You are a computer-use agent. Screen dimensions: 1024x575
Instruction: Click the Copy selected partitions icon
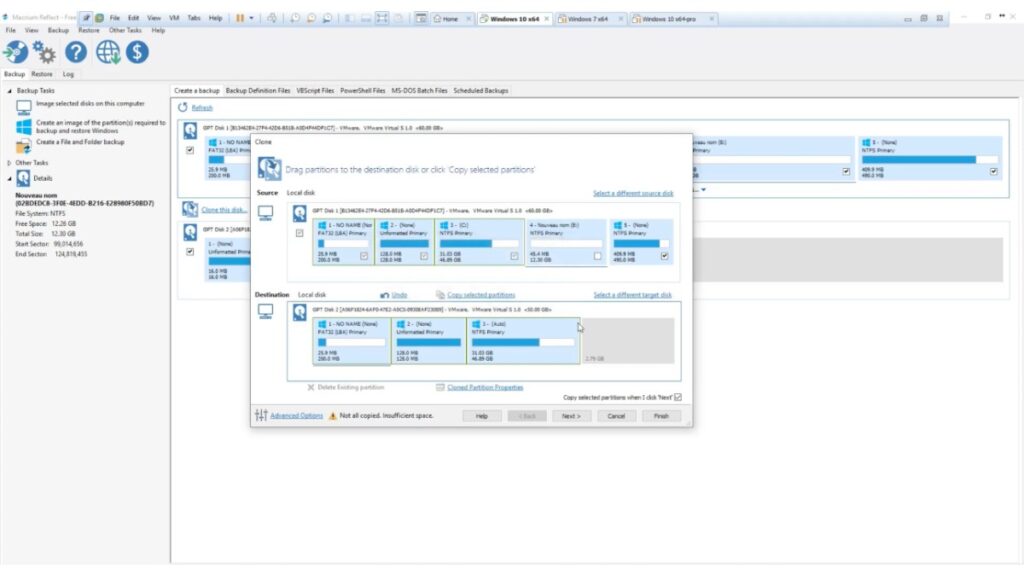click(x=440, y=295)
